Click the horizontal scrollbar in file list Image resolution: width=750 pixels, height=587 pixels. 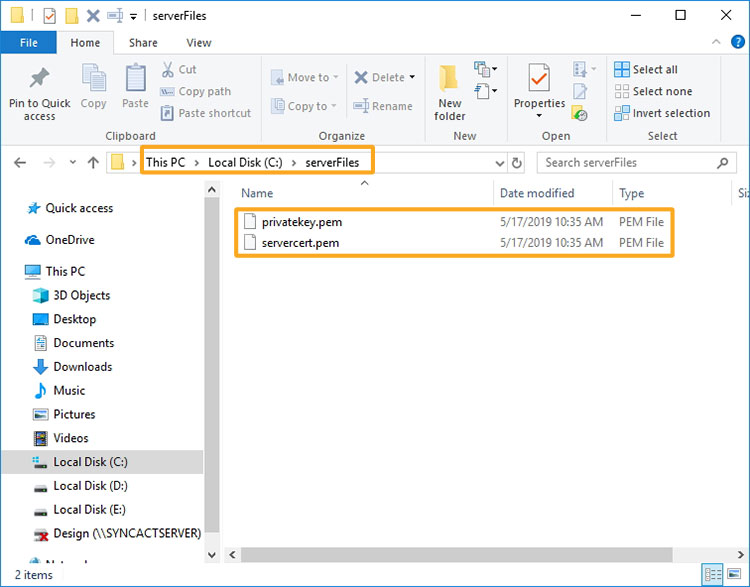[x=450, y=553]
